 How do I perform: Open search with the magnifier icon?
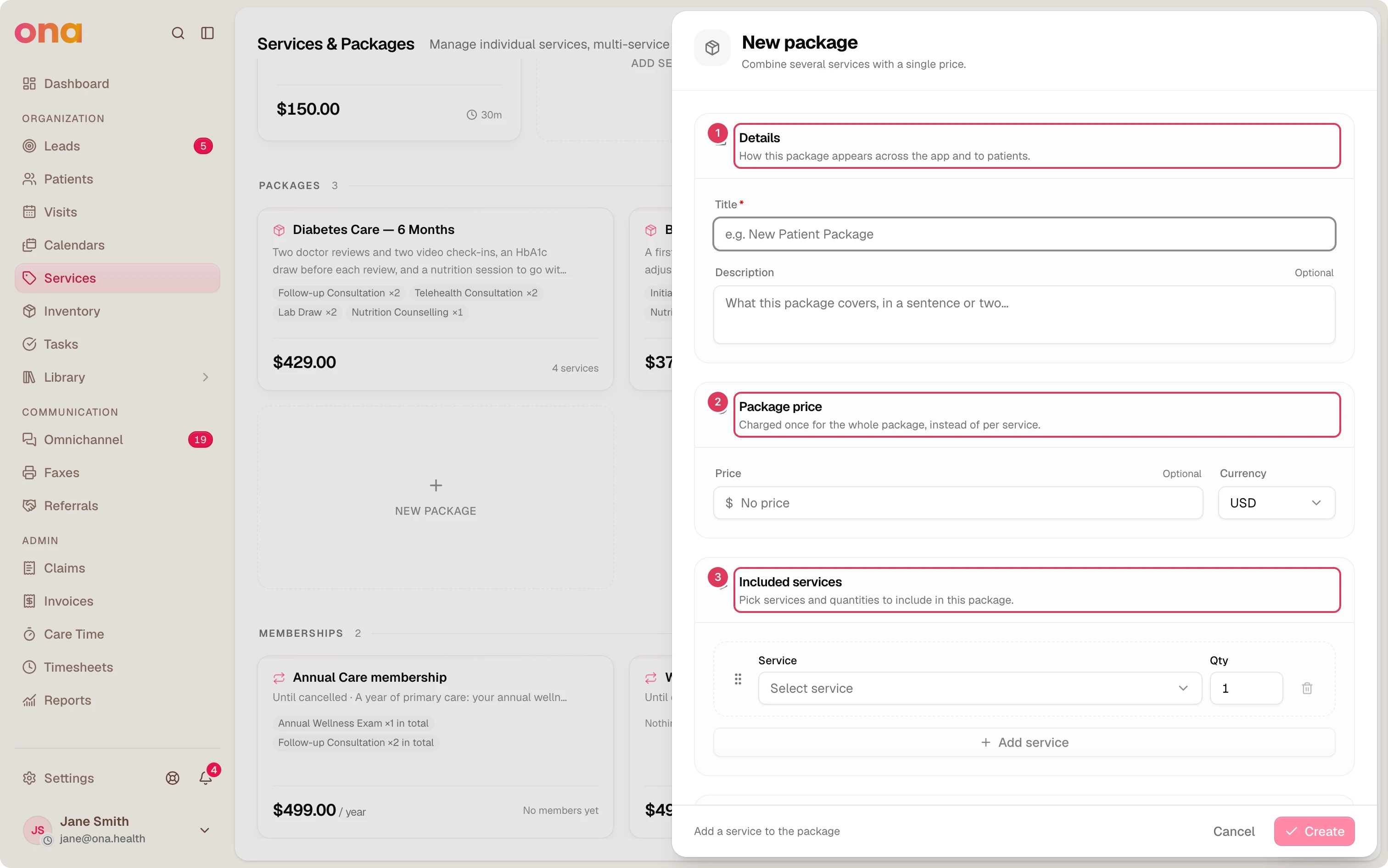[178, 33]
